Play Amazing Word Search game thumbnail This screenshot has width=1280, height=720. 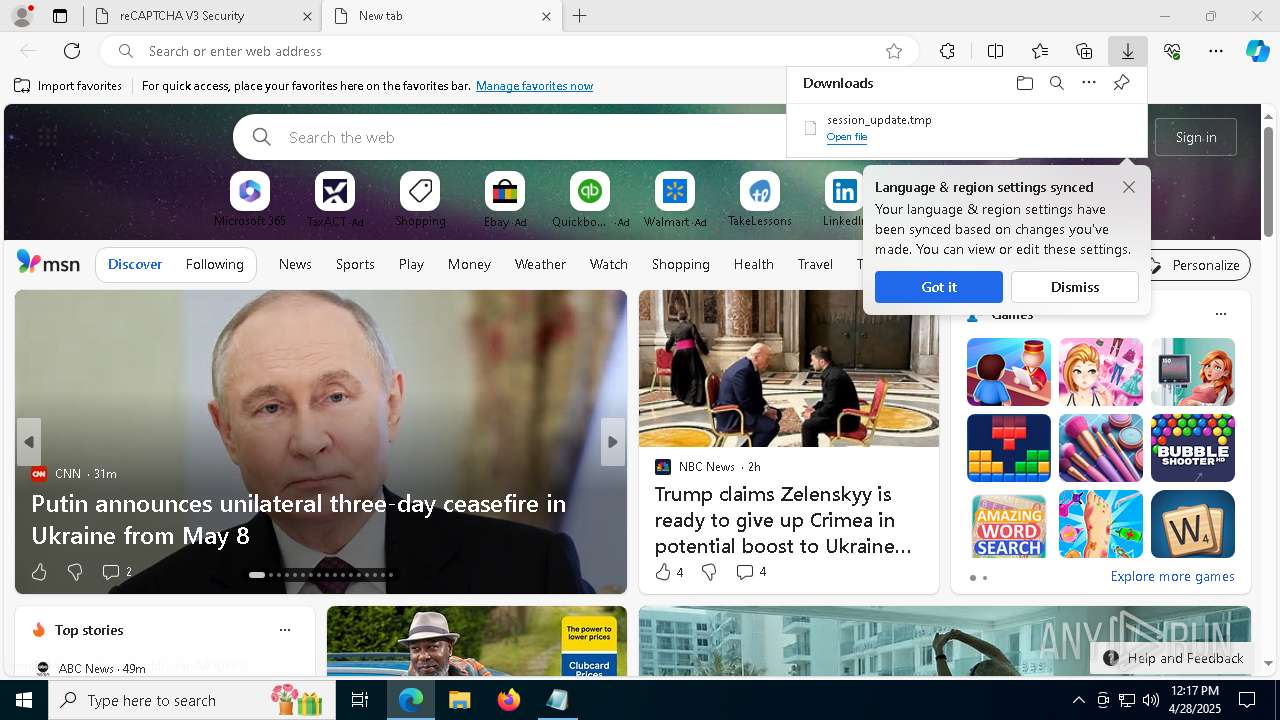click(1009, 524)
